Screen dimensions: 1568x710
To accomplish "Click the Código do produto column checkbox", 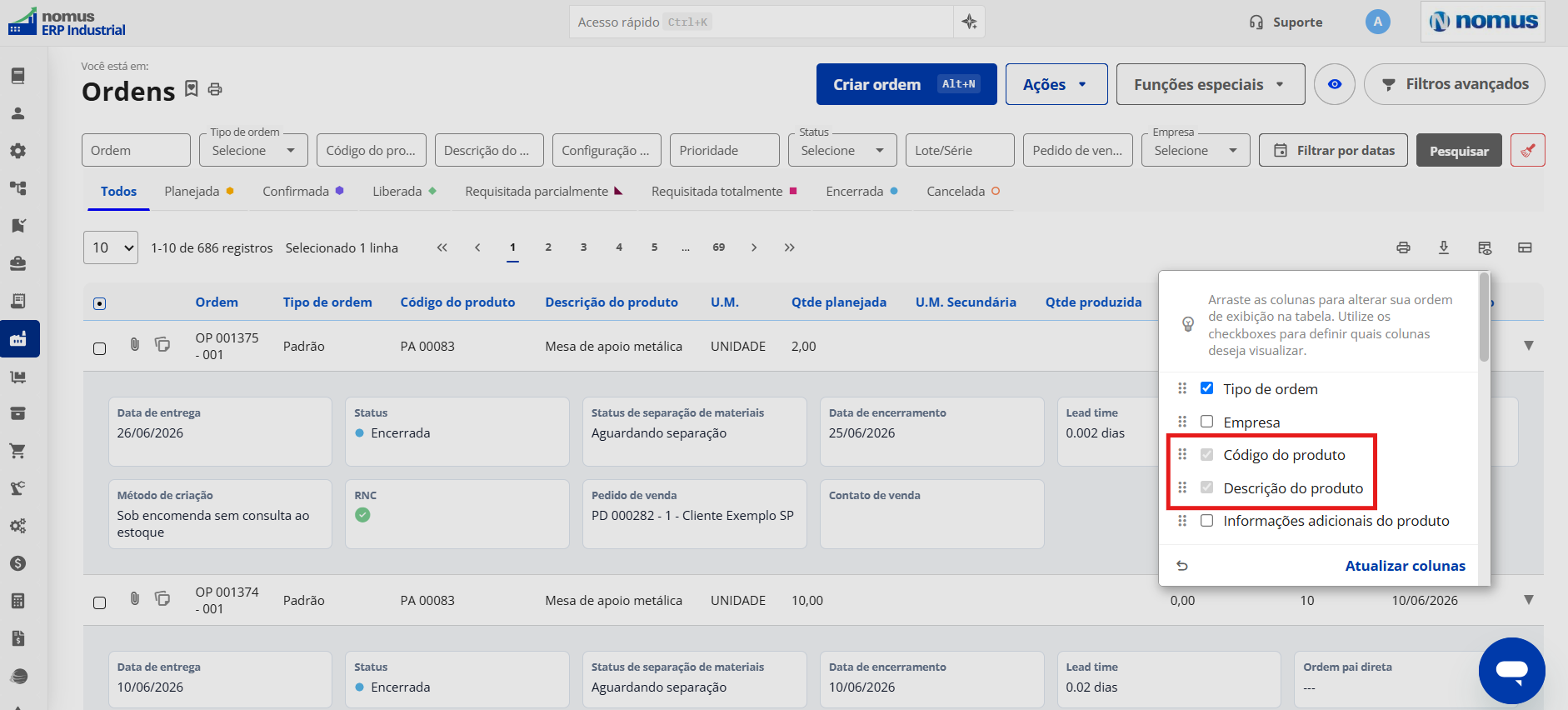I will coord(1206,455).
